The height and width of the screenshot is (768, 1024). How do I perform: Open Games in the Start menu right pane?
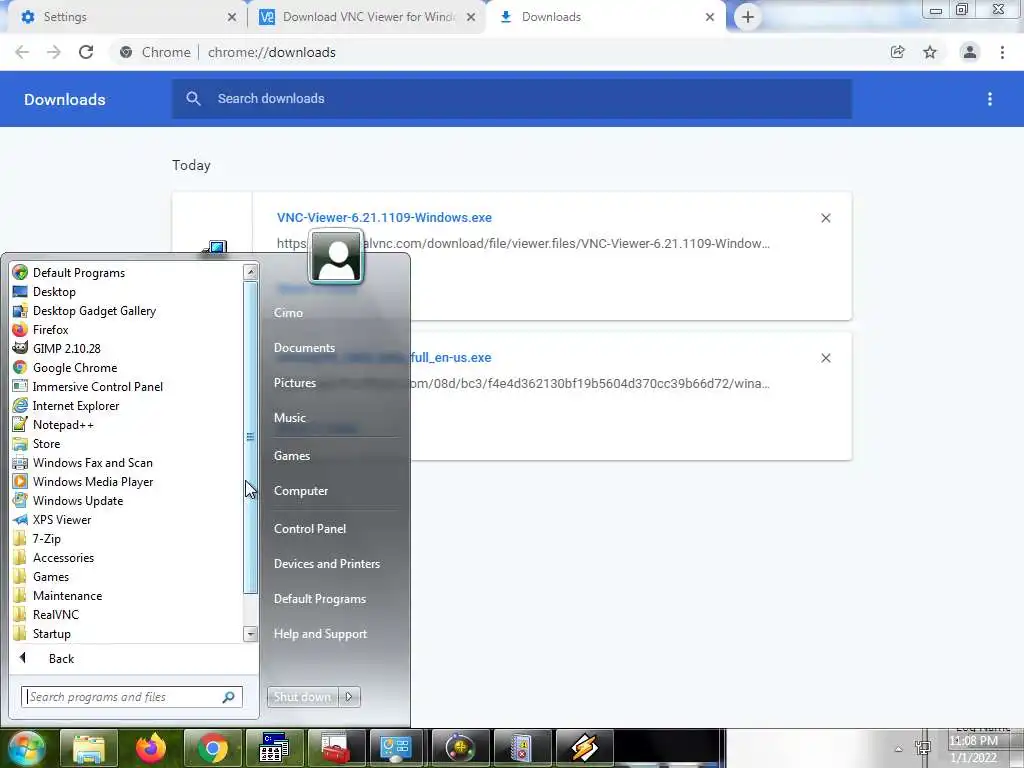291,456
